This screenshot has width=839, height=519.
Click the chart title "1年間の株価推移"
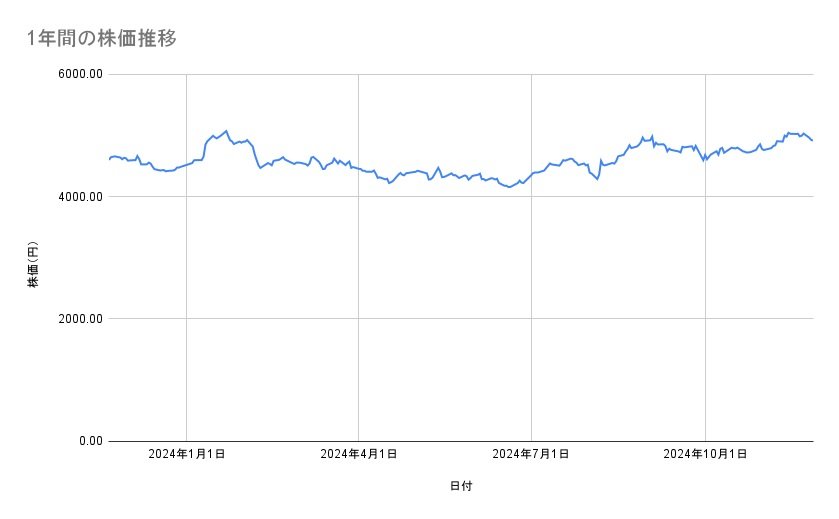pos(102,39)
